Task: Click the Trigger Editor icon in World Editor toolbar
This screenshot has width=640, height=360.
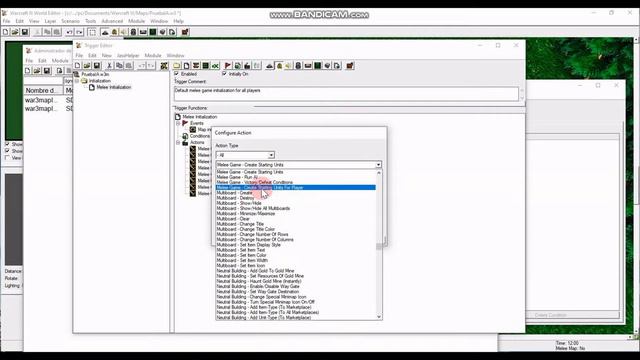Action: click(114, 32)
